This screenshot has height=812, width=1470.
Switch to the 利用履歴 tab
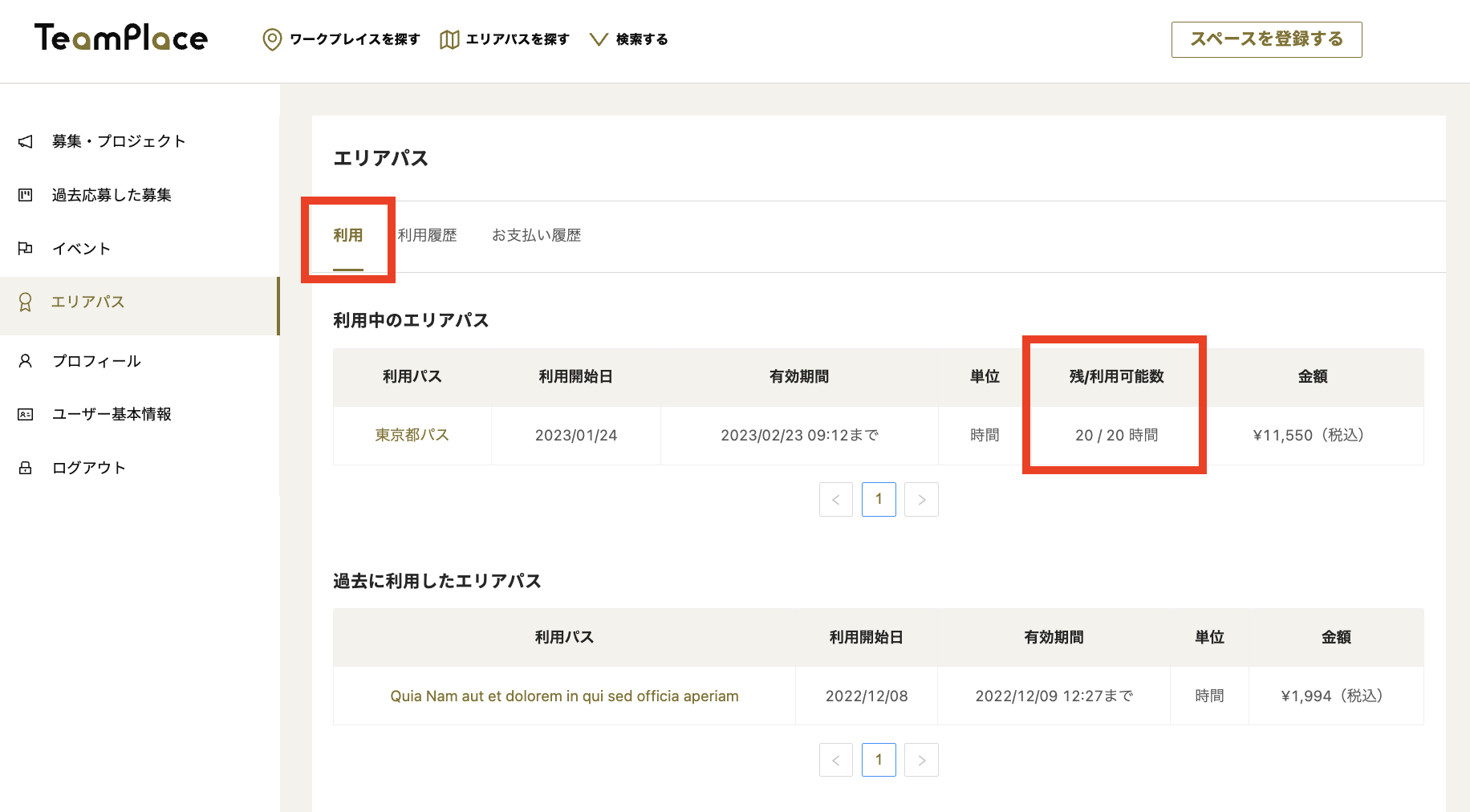point(428,235)
